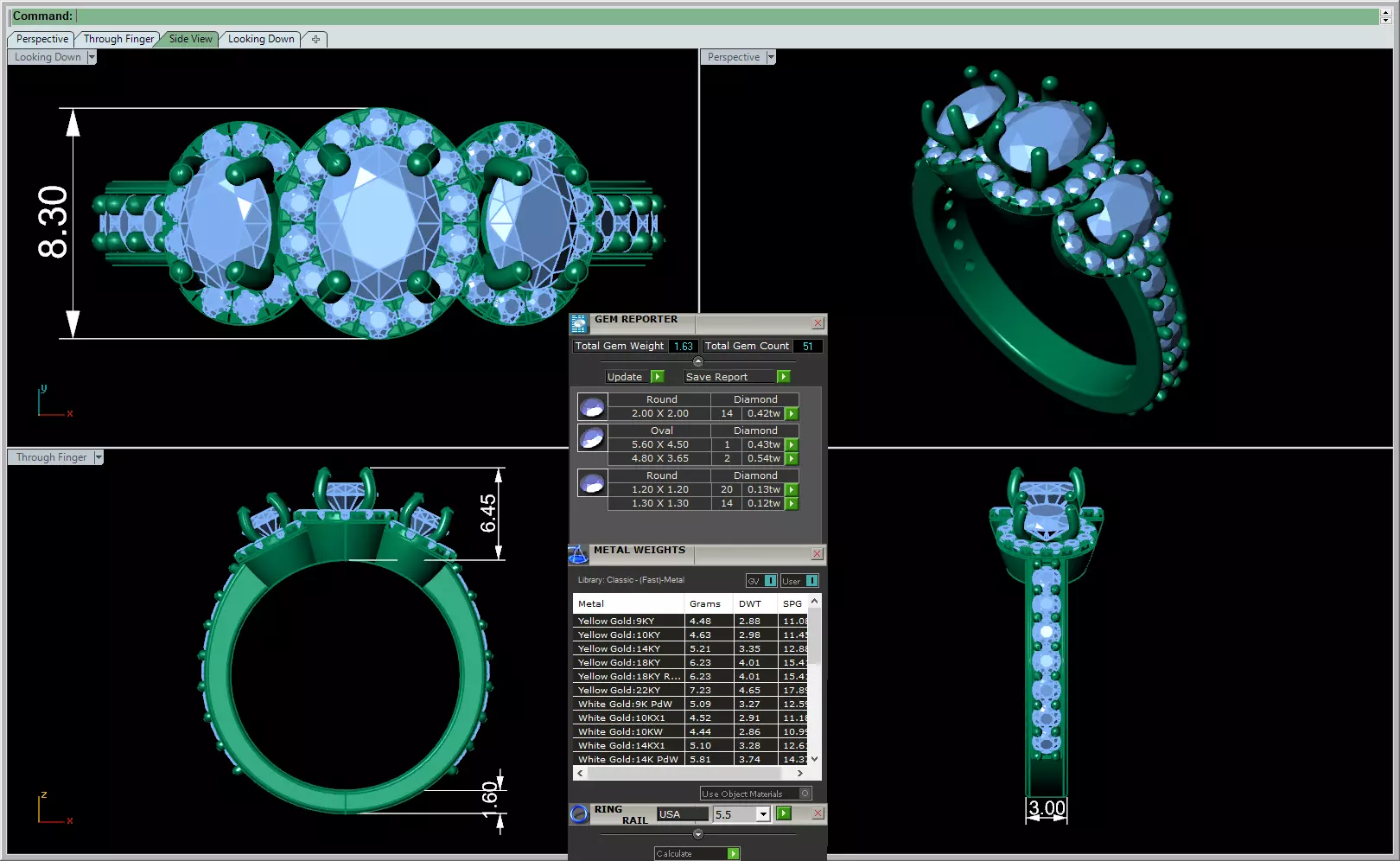
Task: Expand the Ring Rail options
Action: tap(698, 834)
